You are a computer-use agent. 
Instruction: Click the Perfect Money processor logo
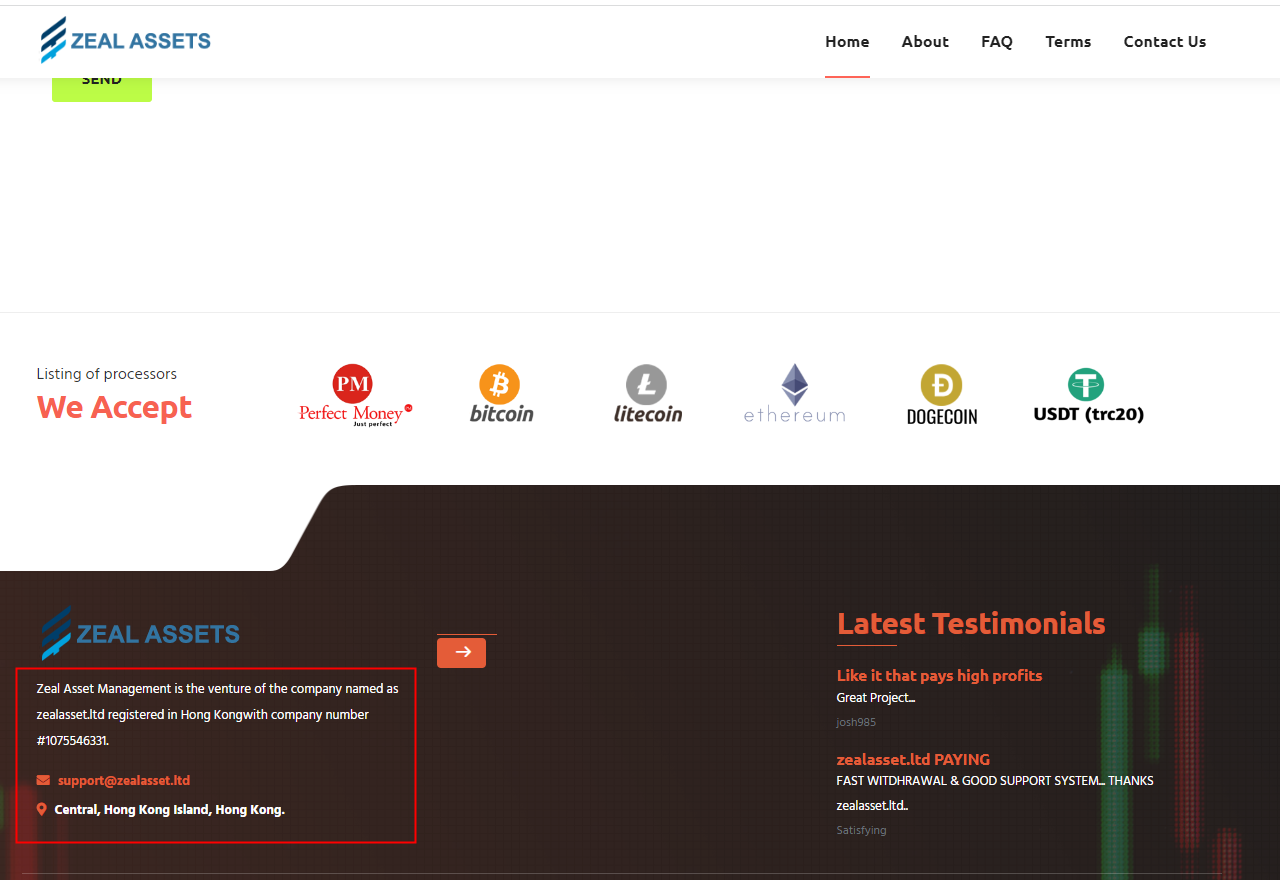[355, 396]
